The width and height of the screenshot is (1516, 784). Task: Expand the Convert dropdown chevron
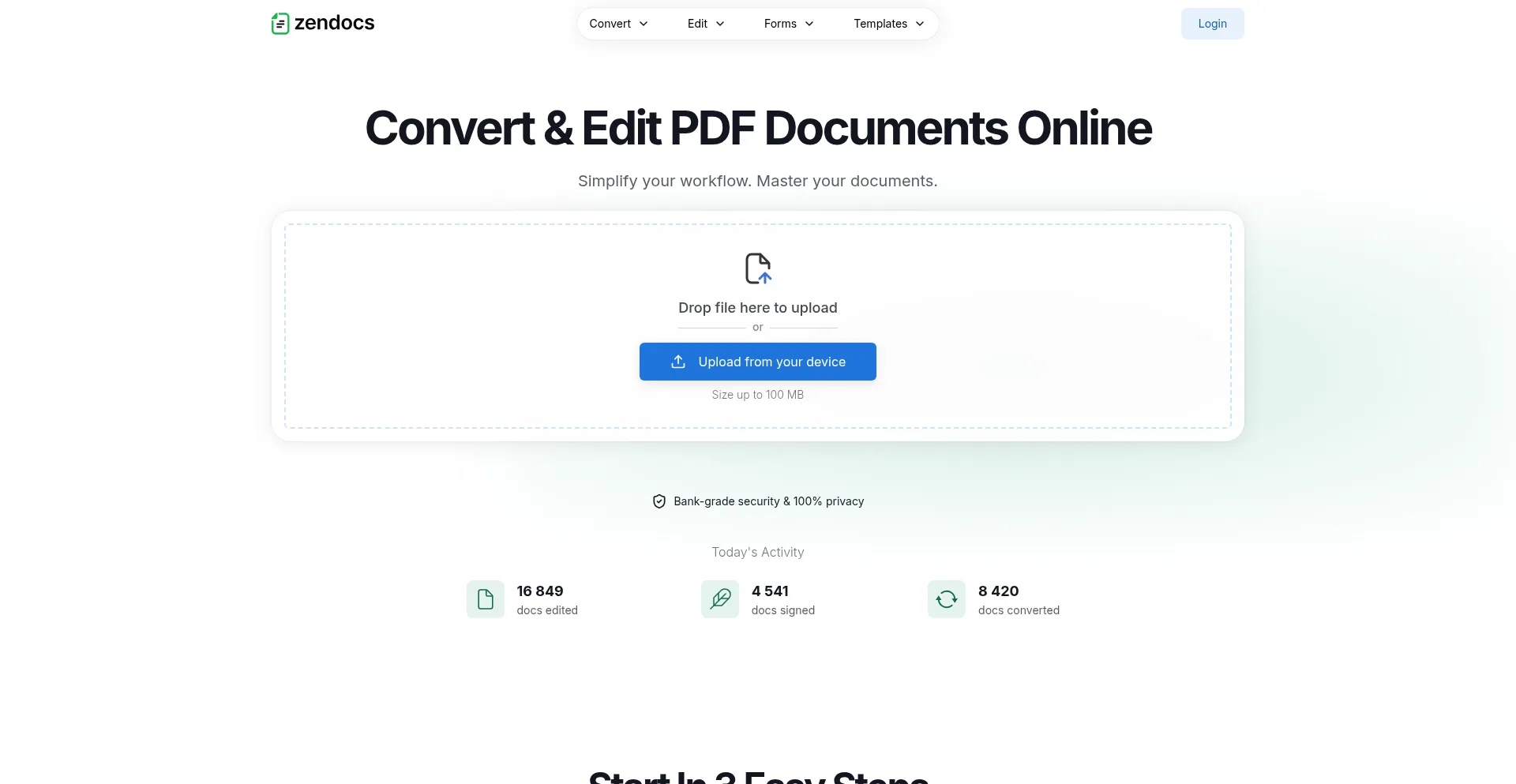pyautogui.click(x=644, y=24)
